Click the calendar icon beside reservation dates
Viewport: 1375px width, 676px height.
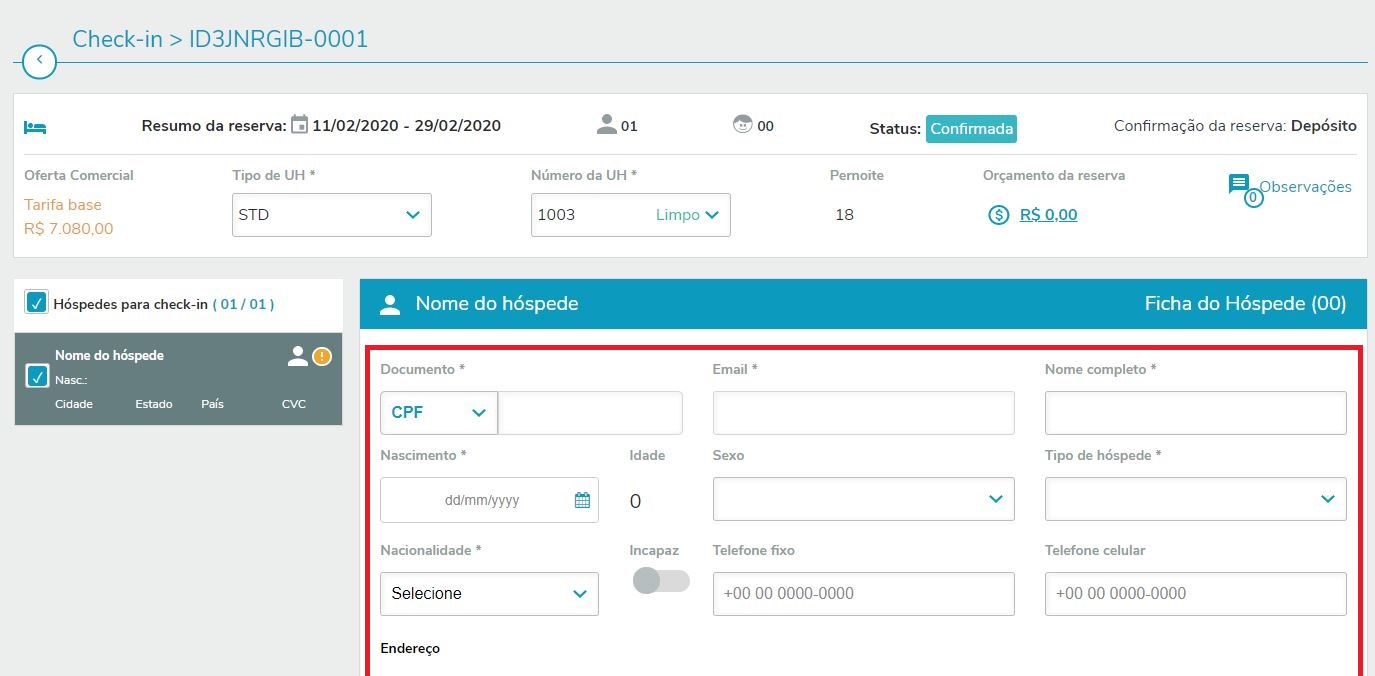click(299, 125)
